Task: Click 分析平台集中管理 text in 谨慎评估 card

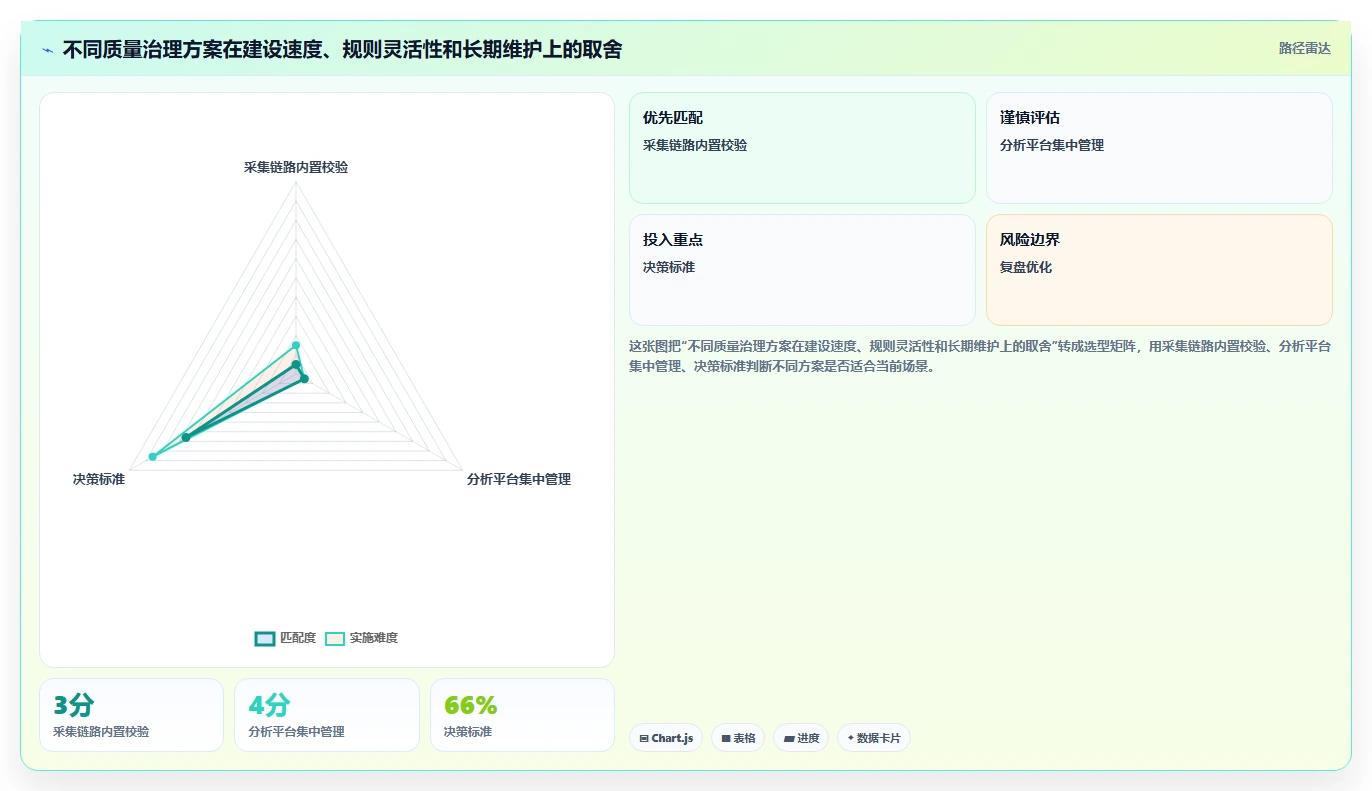Action: point(1052,145)
